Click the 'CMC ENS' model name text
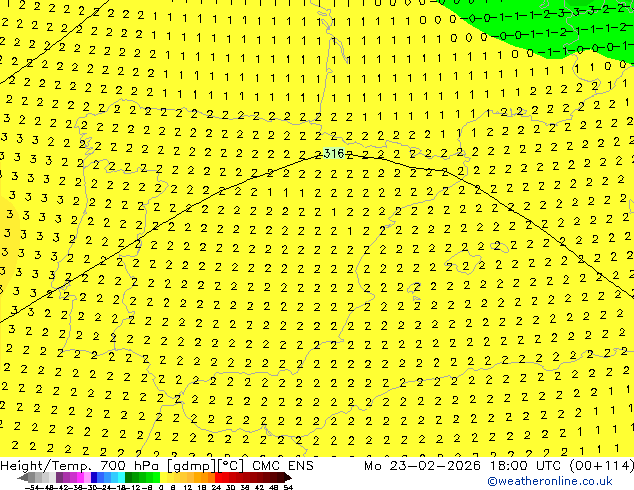634x490 pixels. point(283,466)
